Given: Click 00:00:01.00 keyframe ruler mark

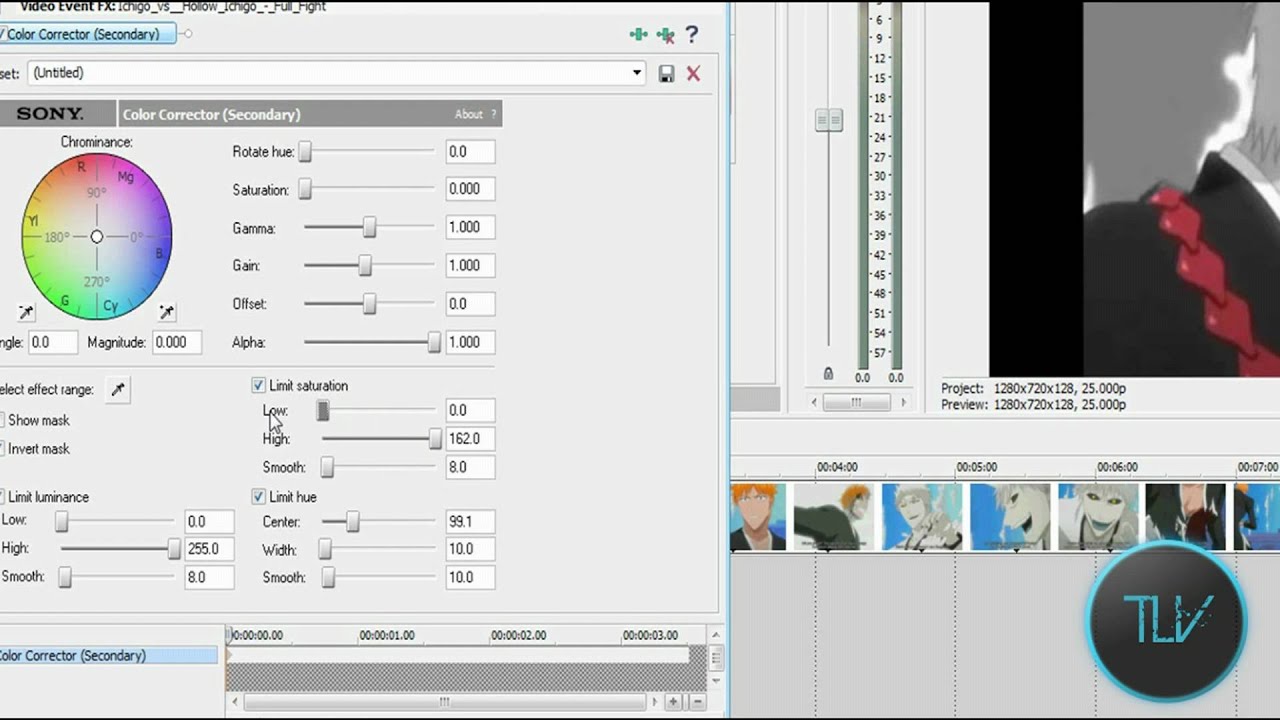Looking at the screenshot, I should tap(387, 635).
